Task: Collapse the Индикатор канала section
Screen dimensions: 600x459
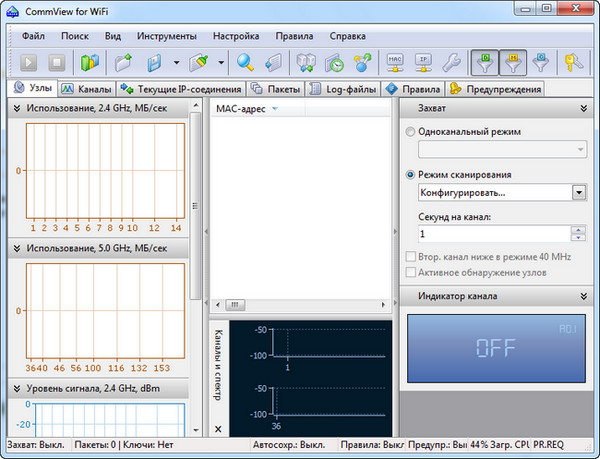Action: tap(582, 296)
